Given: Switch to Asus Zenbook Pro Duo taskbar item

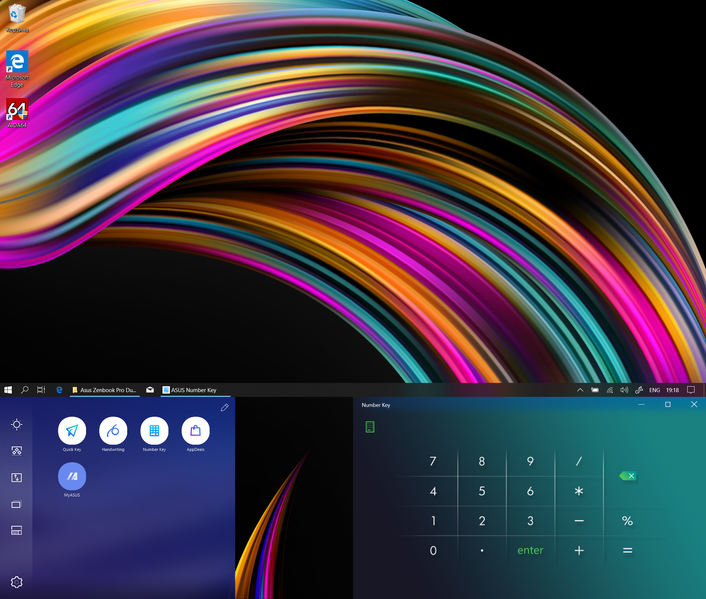Looking at the screenshot, I should click(104, 390).
